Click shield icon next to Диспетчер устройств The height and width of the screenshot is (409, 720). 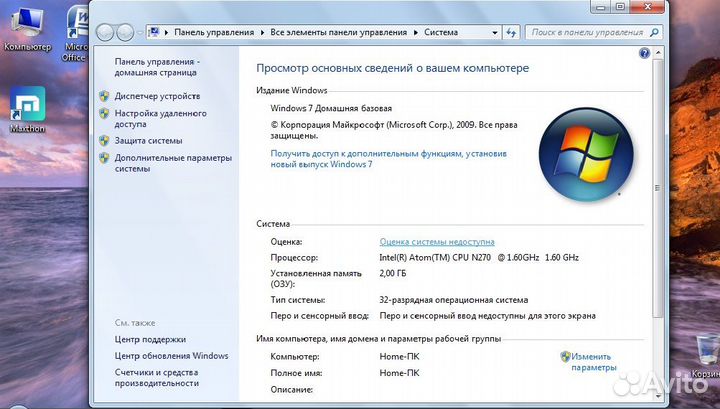104,96
